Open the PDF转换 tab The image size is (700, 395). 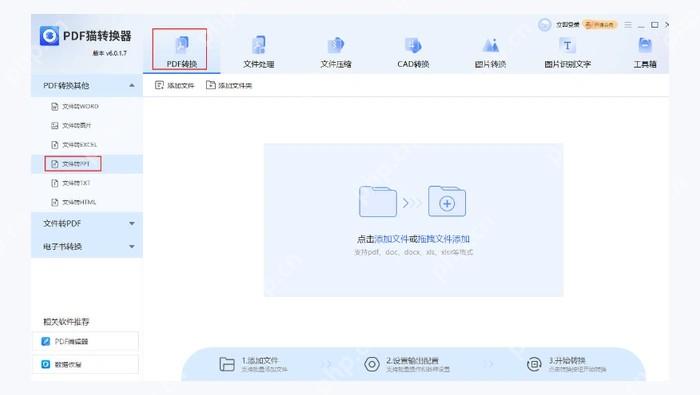point(181,50)
